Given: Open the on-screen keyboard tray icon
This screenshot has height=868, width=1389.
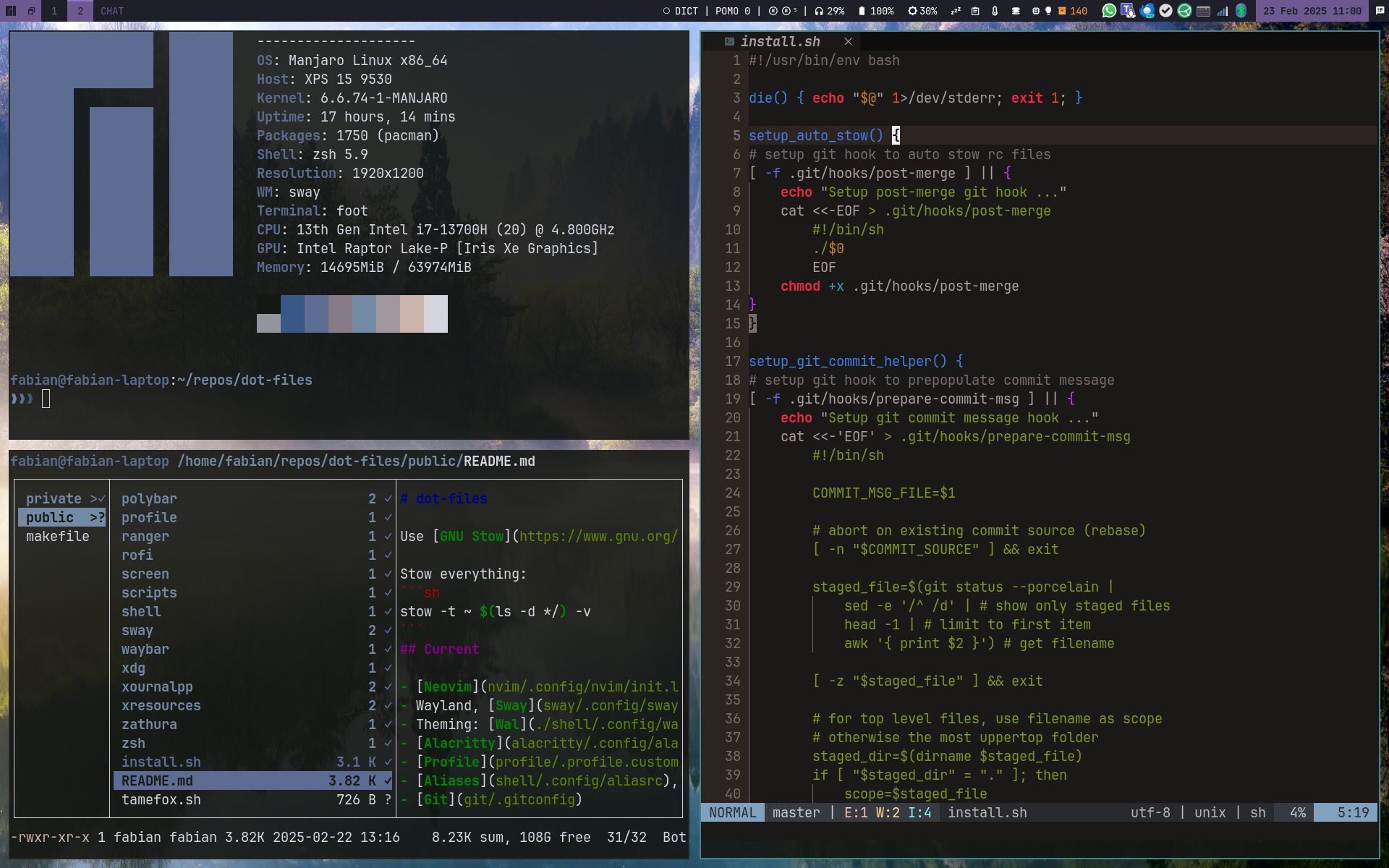Looking at the screenshot, I should pyautogui.click(x=1203, y=11).
